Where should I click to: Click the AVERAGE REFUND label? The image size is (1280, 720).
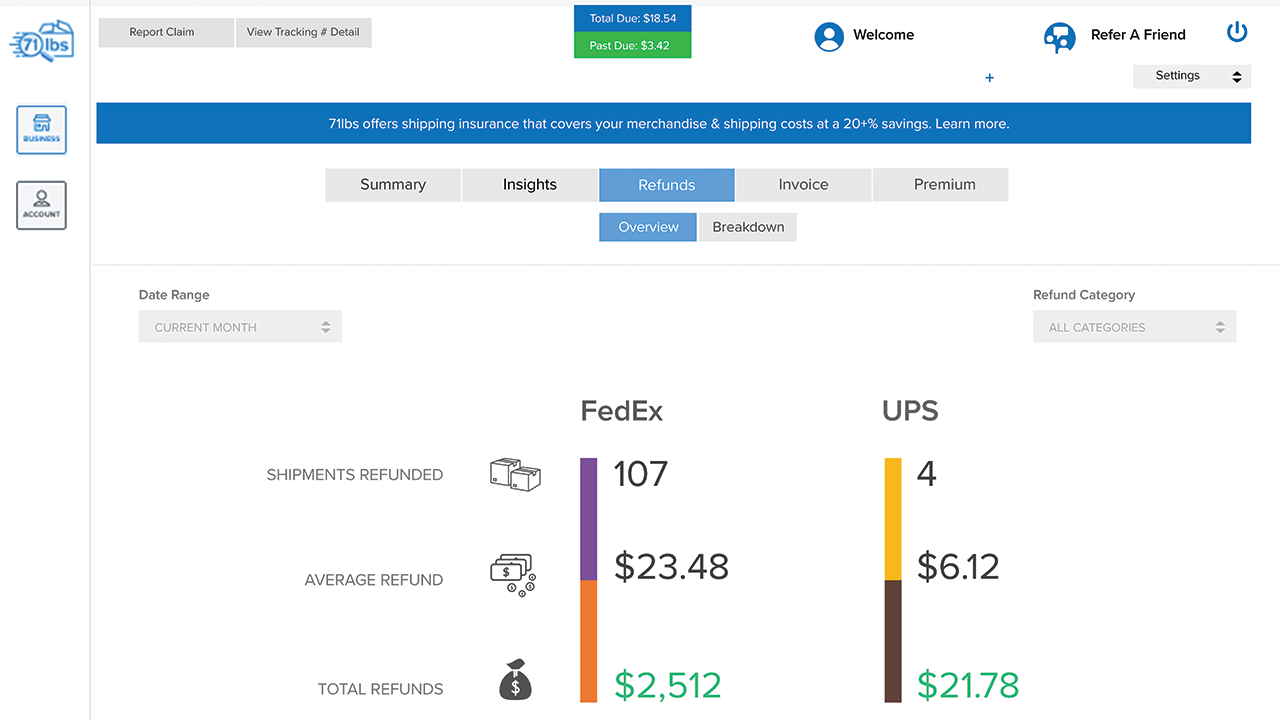coord(374,580)
